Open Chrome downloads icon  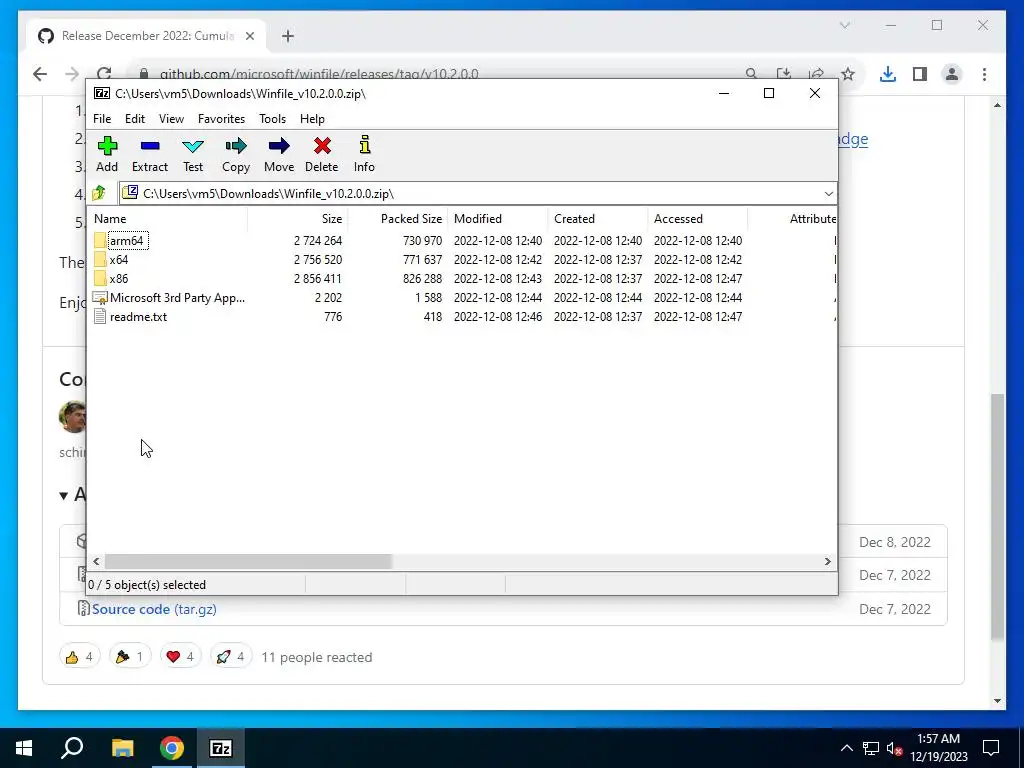pyautogui.click(x=888, y=74)
